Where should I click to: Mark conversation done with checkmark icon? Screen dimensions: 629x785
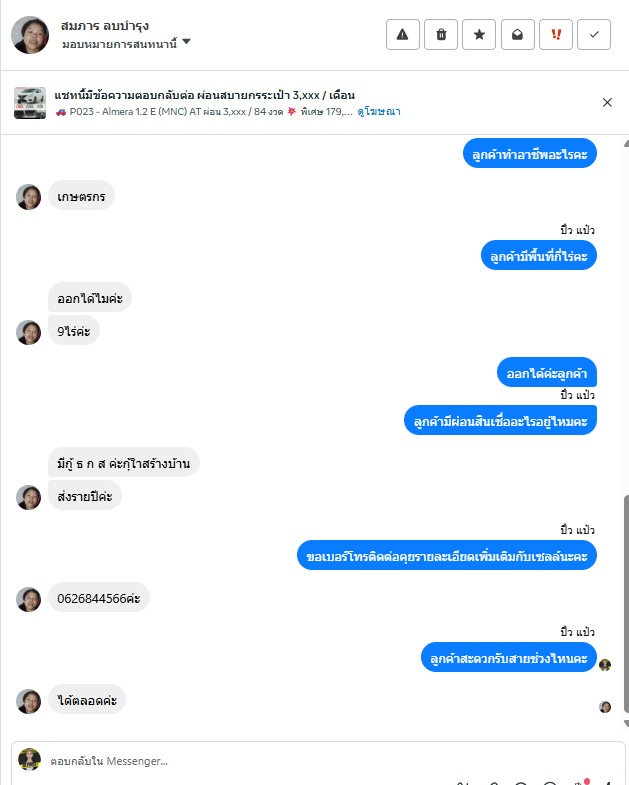click(594, 35)
